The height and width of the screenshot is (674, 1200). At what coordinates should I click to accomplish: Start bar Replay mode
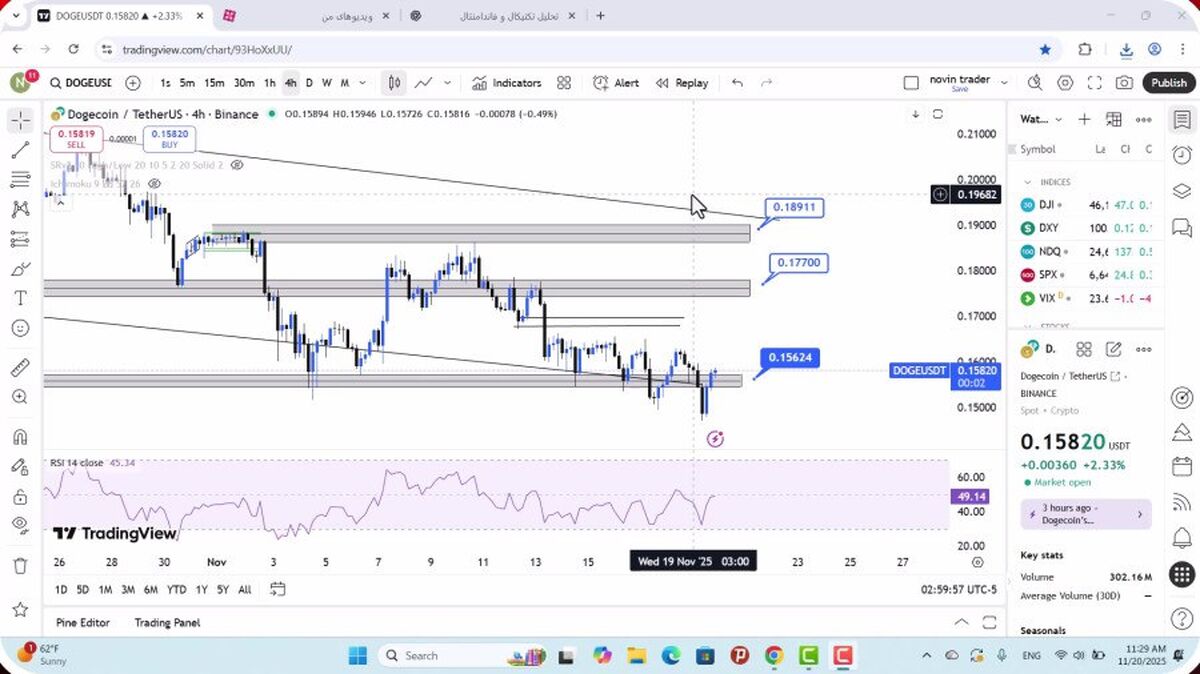pos(682,83)
